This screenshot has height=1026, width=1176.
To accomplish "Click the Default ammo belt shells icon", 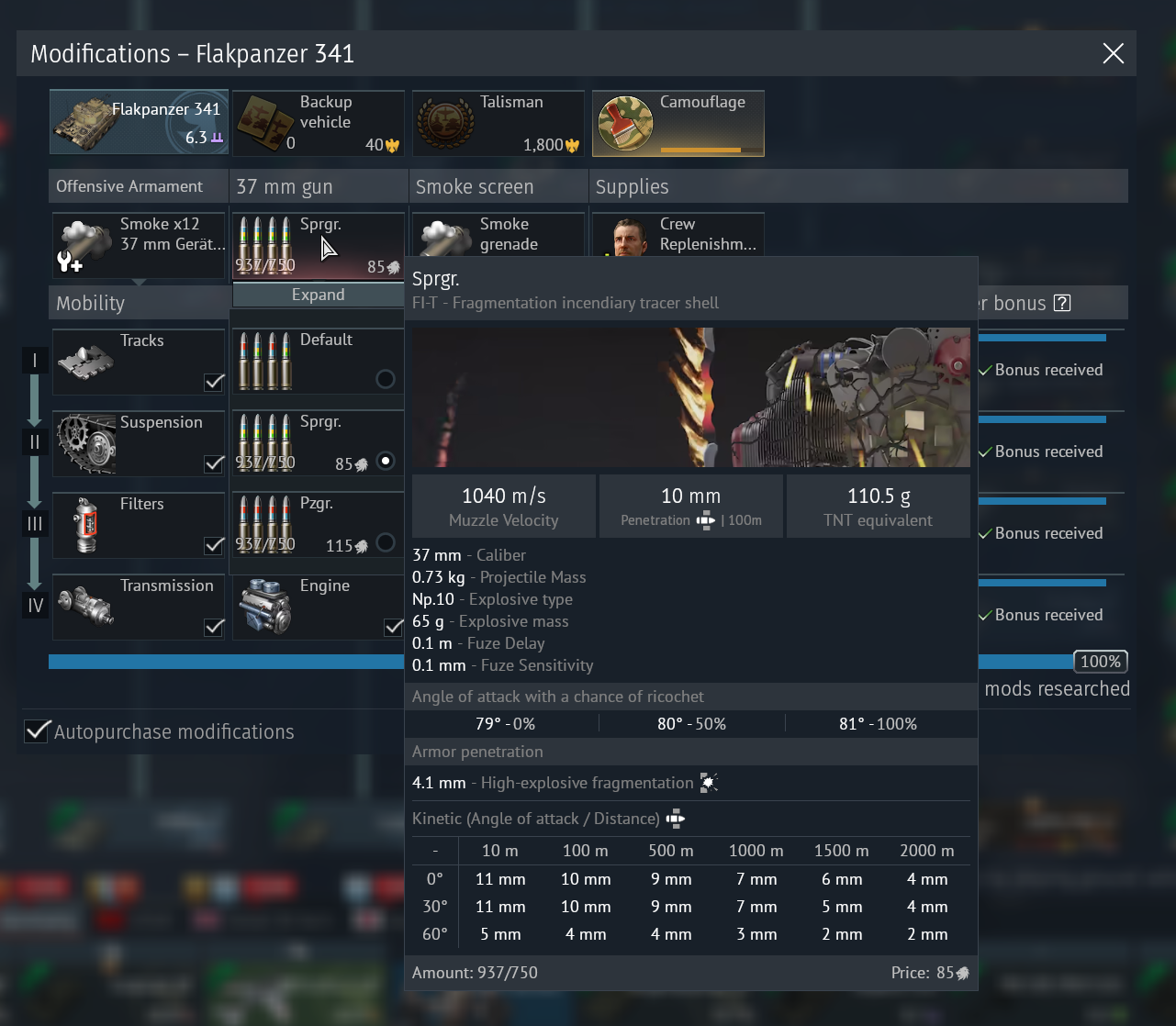I will click(x=265, y=361).
